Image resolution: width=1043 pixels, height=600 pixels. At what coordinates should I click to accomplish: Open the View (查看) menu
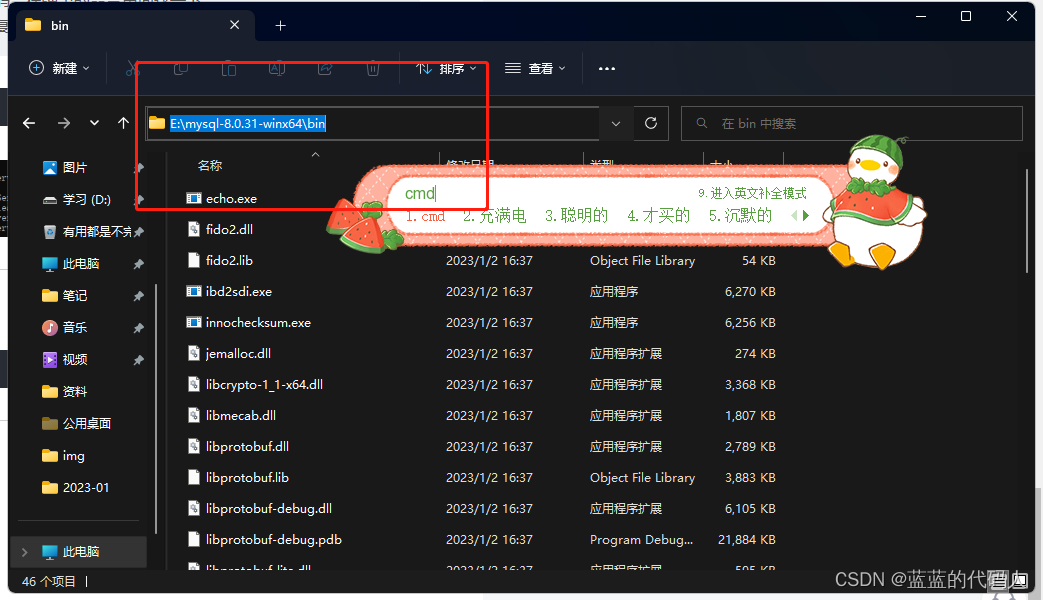pyautogui.click(x=535, y=68)
